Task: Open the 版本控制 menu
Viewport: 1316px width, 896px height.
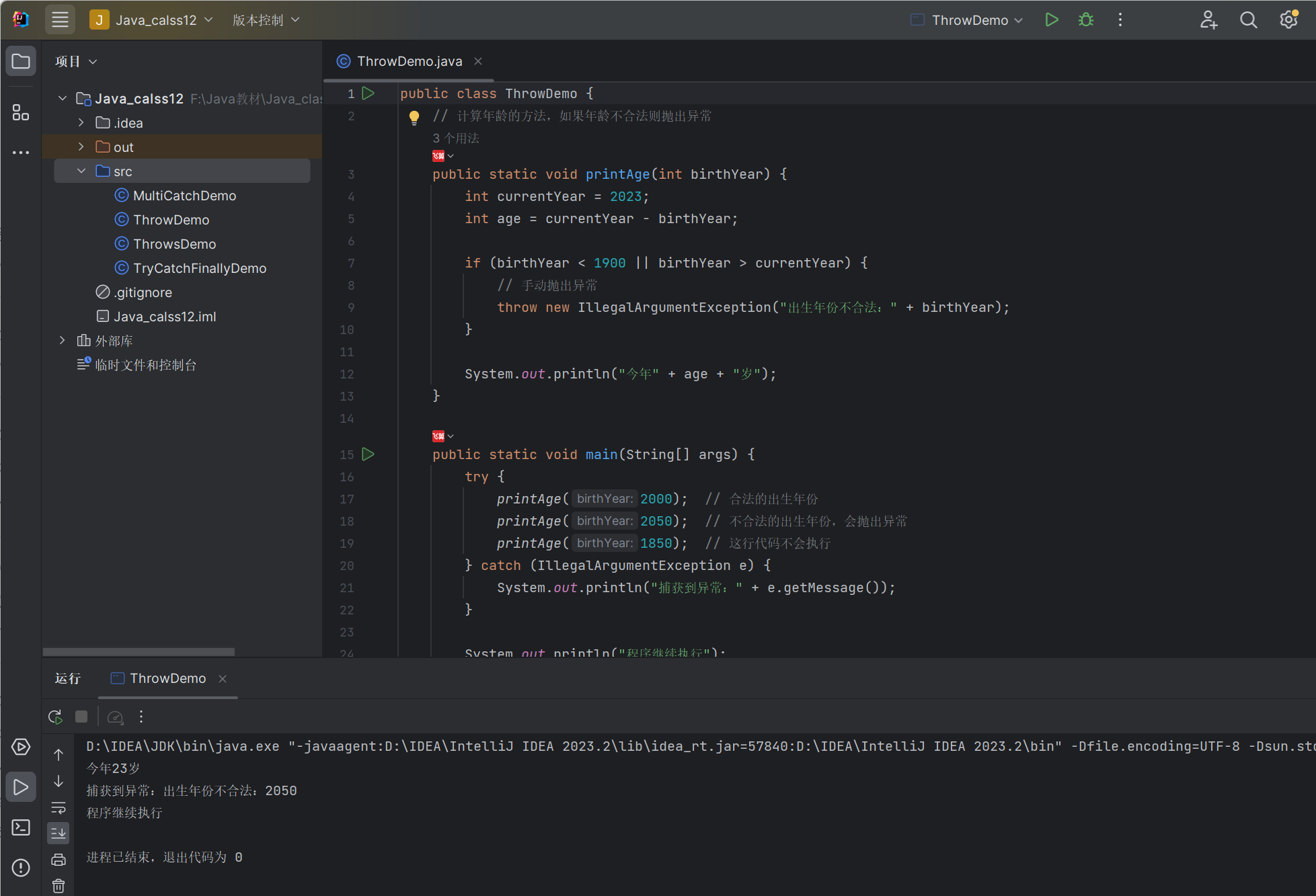Action: tap(266, 20)
